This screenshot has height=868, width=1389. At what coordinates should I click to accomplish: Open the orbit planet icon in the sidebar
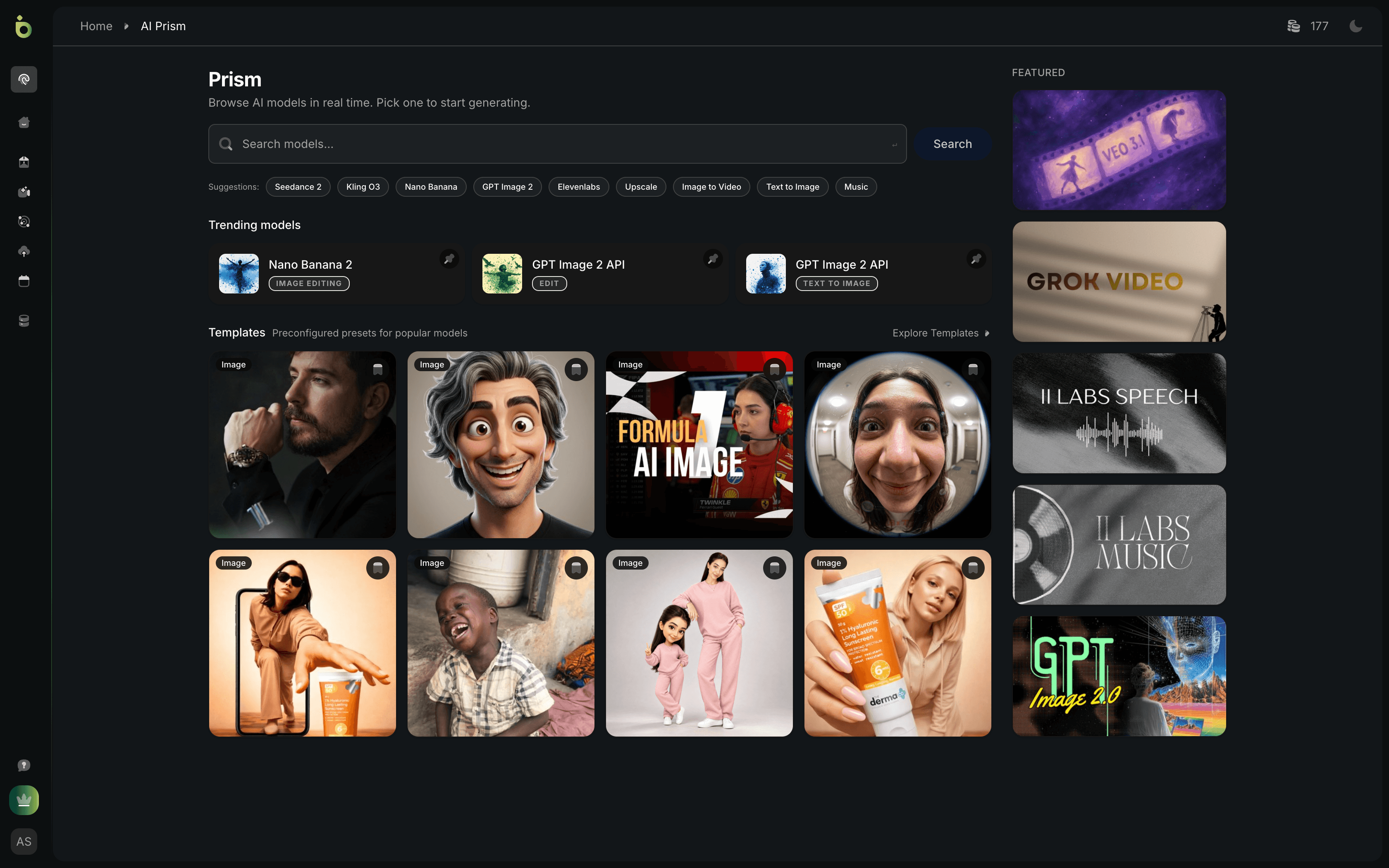pyautogui.click(x=24, y=222)
